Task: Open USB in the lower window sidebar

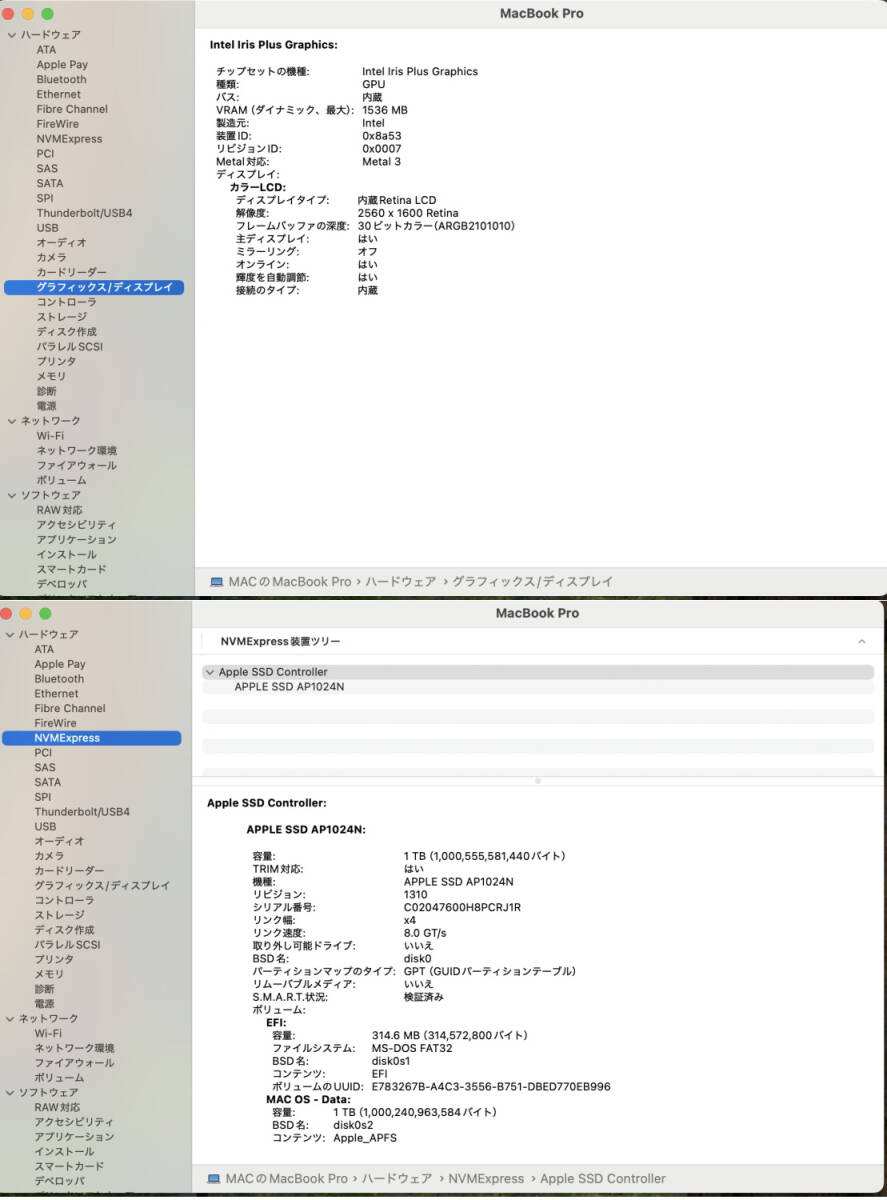Action: click(45, 827)
